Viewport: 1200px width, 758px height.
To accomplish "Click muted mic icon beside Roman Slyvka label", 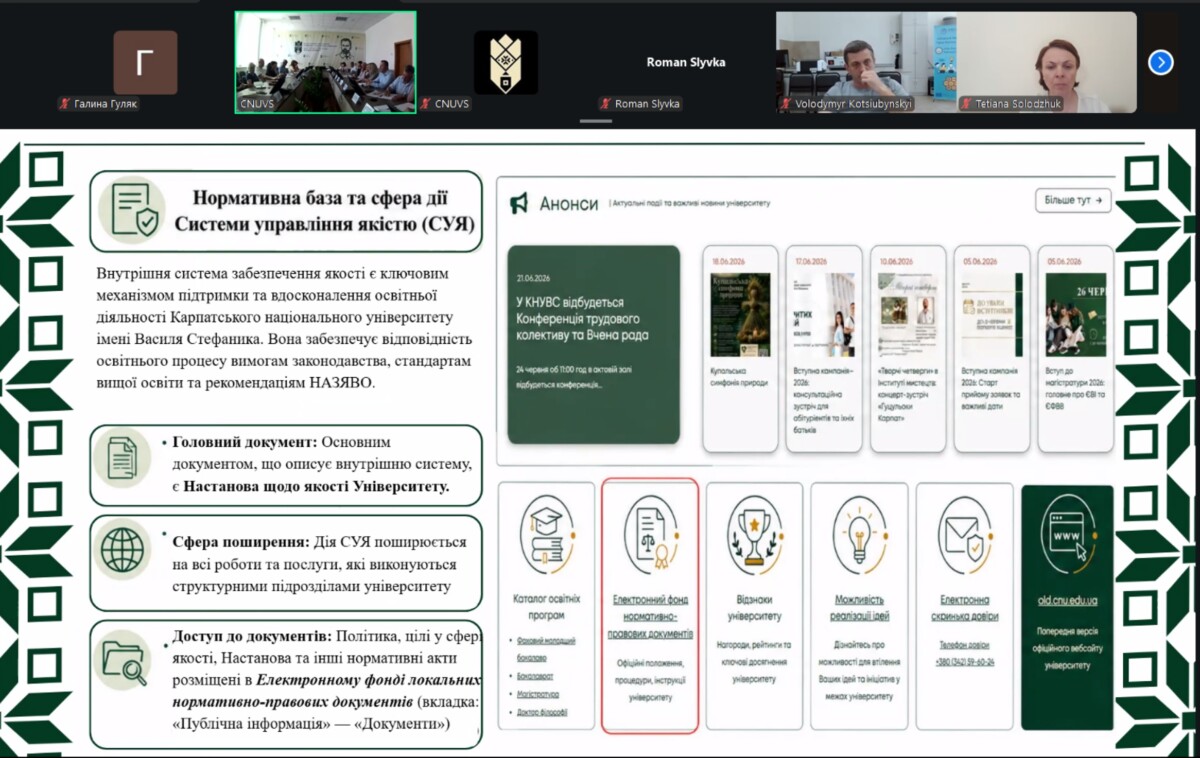I will [605, 104].
